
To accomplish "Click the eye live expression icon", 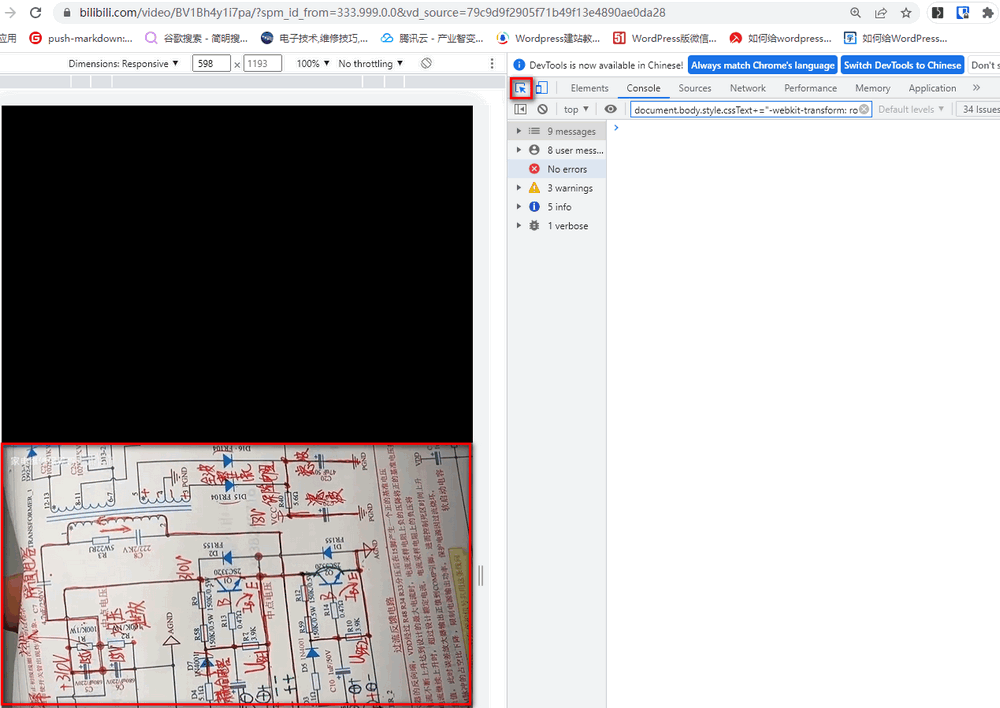I will (610, 109).
